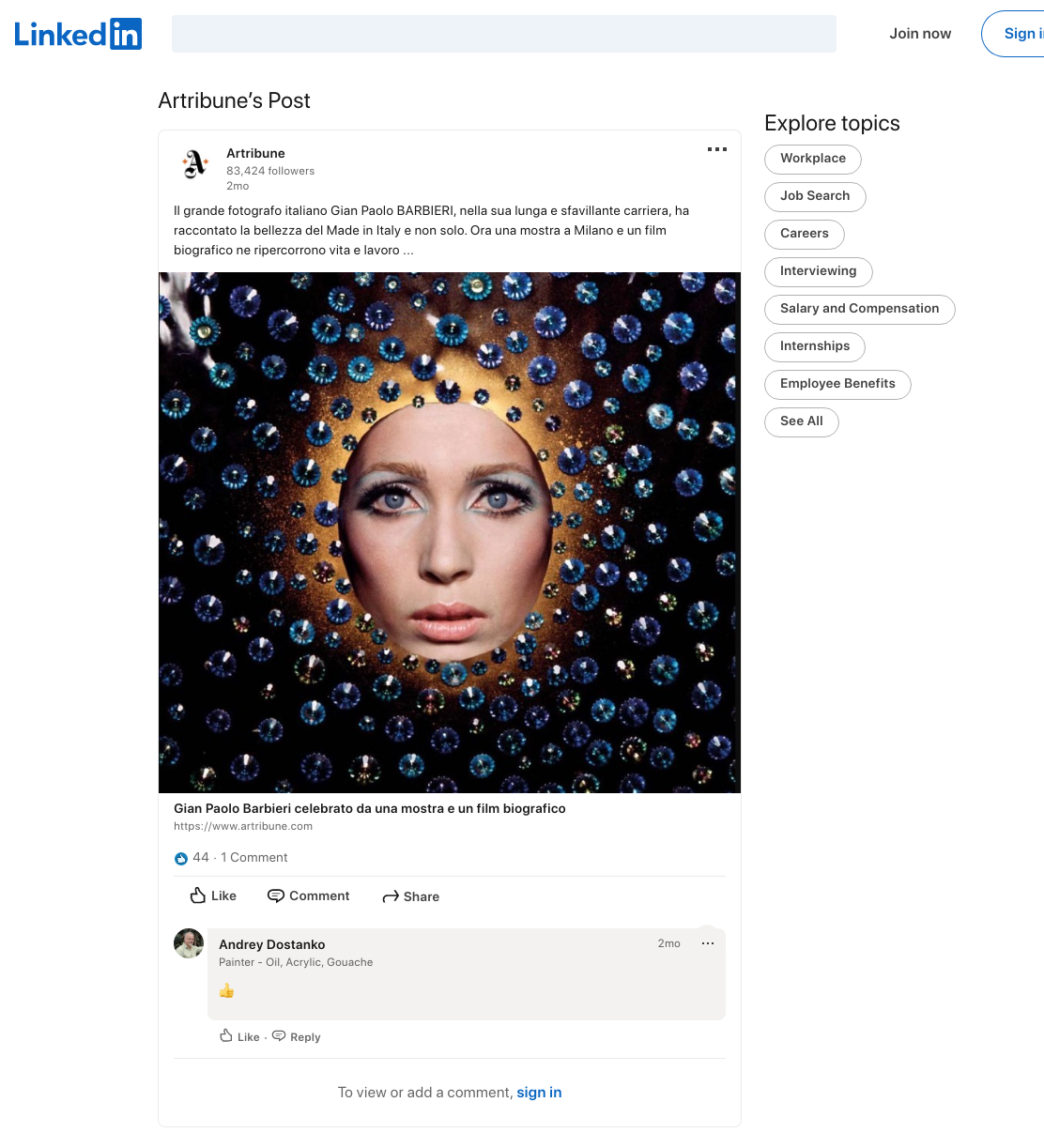Open Andrey Dostanko name link
This screenshot has width=1044, height=1148.
pos(272,944)
